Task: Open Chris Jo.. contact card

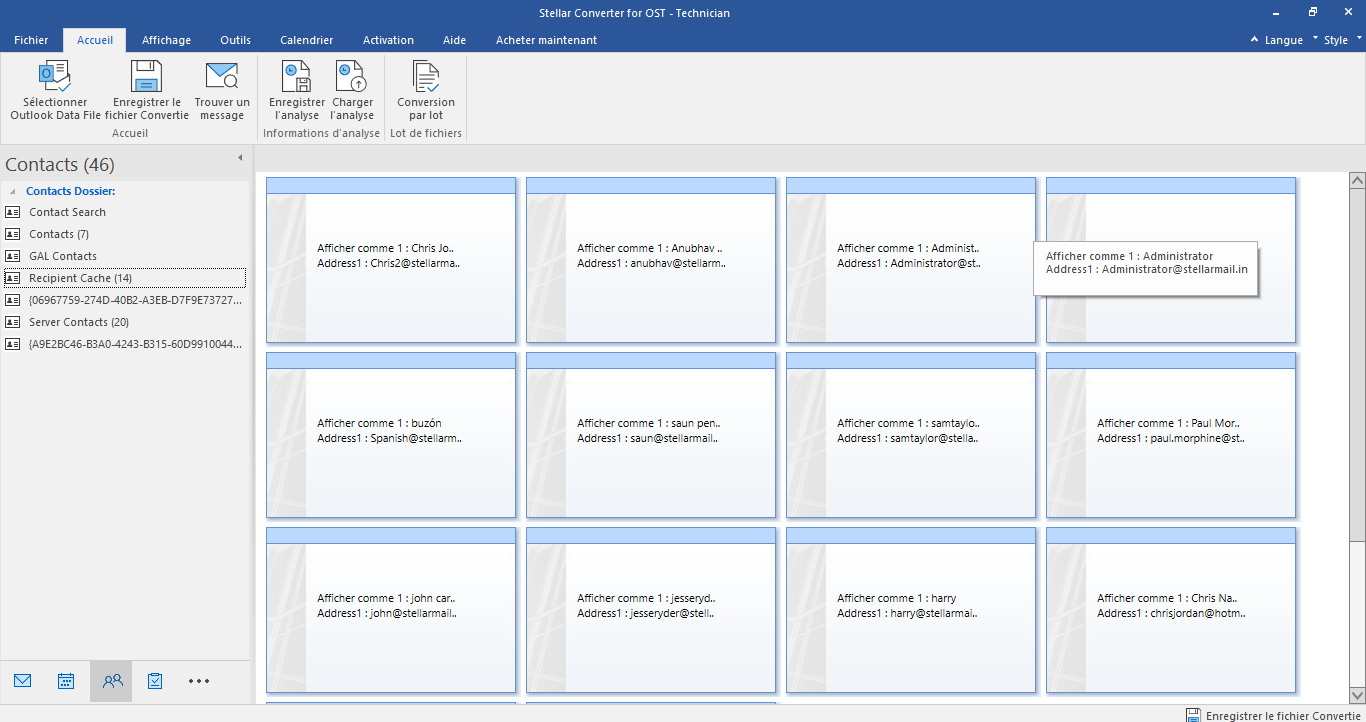Action: tap(391, 260)
